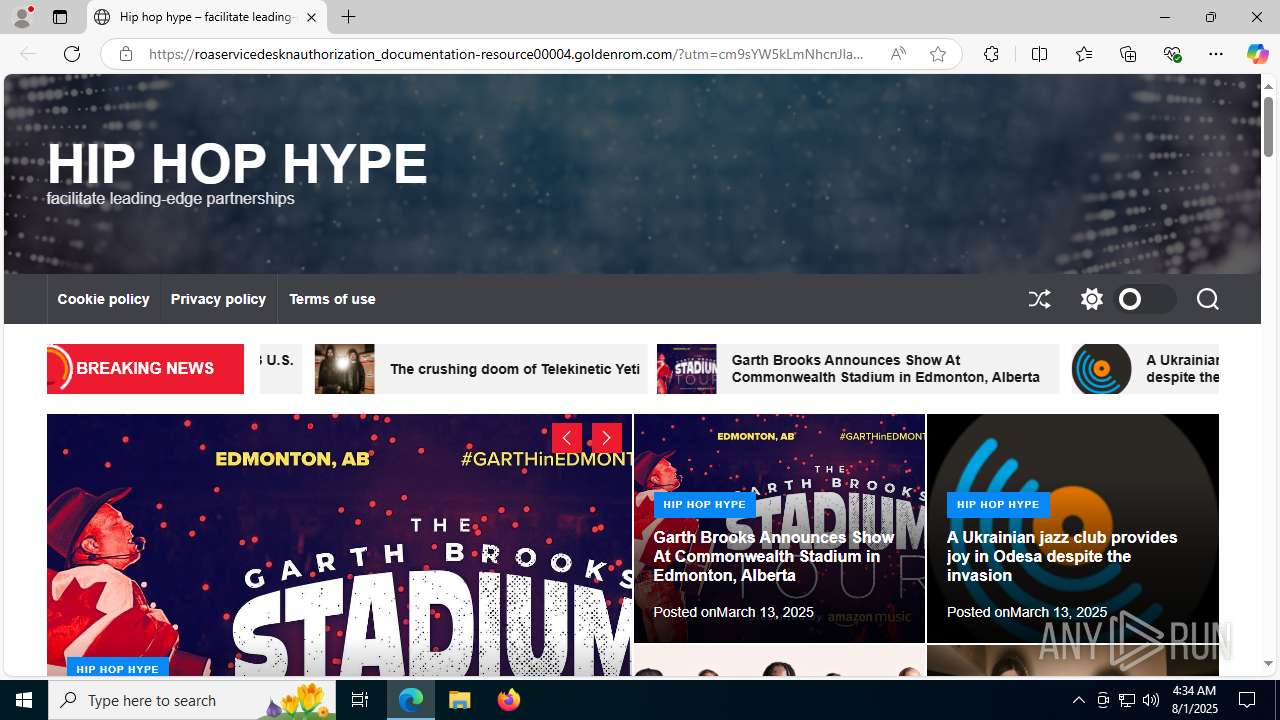This screenshot has width=1280, height=720.
Task: Open the Collections icon
Action: pyautogui.click(x=1128, y=54)
